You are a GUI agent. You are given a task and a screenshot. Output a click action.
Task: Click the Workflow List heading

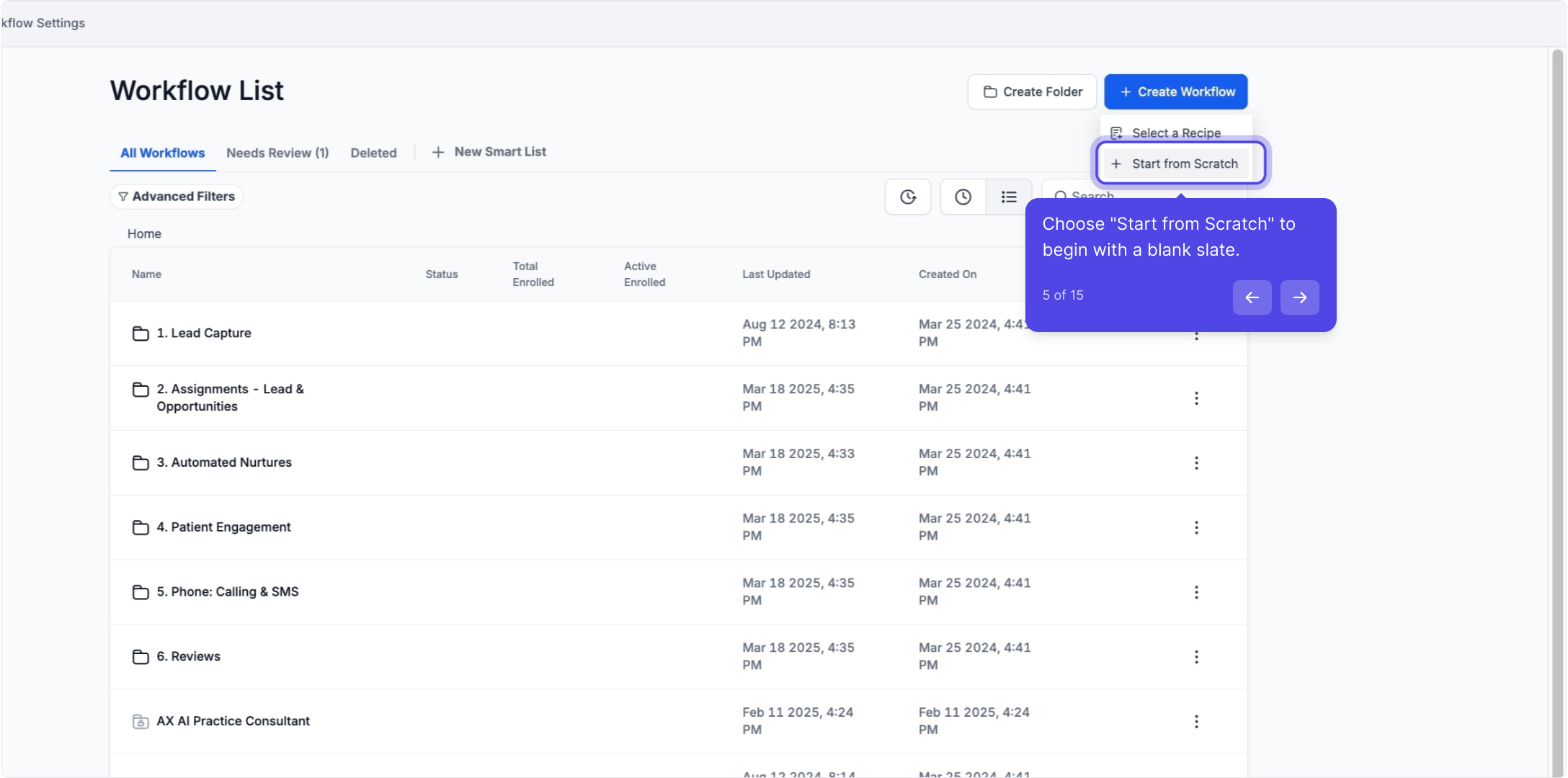(197, 91)
